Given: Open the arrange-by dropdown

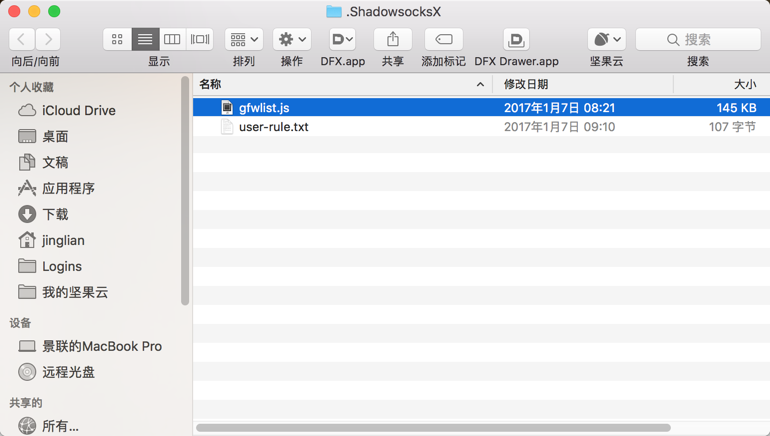Looking at the screenshot, I should [x=244, y=39].
